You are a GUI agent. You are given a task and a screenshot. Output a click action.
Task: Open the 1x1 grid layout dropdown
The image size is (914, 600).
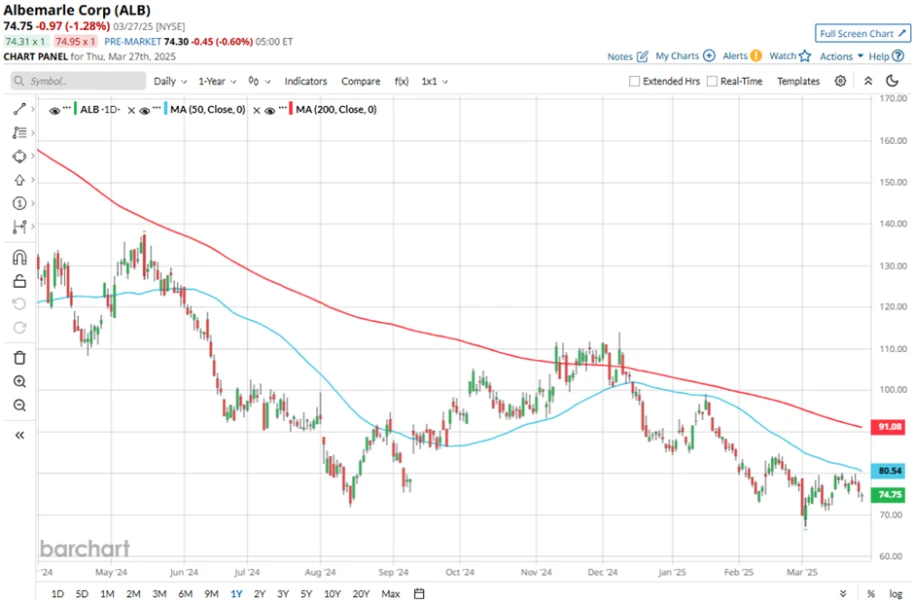pyautogui.click(x=434, y=81)
